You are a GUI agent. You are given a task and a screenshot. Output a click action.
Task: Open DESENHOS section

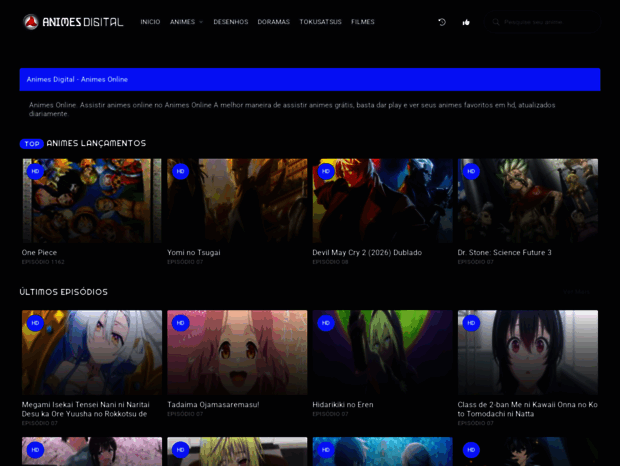click(231, 22)
